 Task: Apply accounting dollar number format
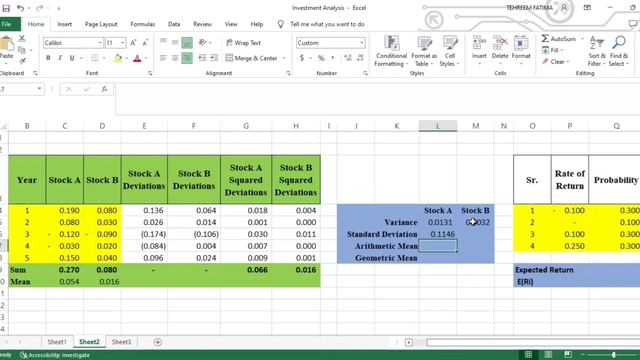point(302,58)
